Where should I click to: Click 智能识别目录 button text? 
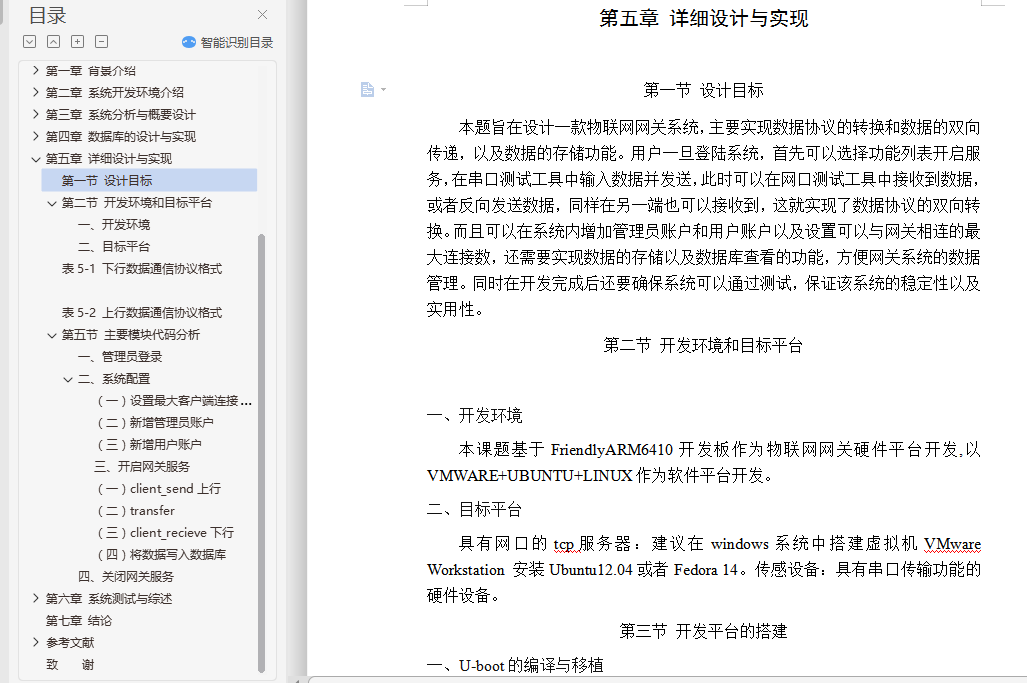[x=236, y=43]
